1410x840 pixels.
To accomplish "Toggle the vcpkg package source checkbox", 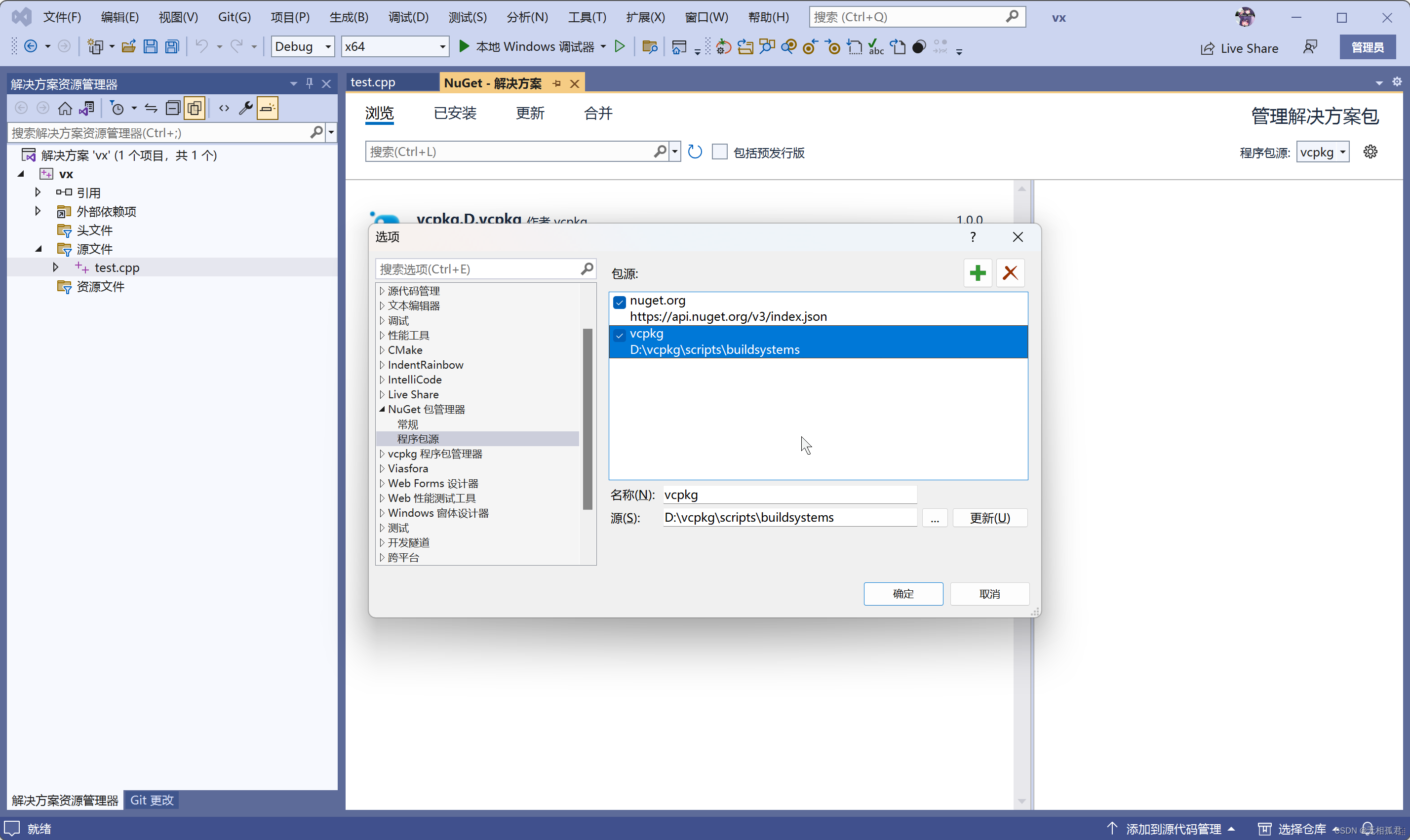I will pyautogui.click(x=619, y=336).
